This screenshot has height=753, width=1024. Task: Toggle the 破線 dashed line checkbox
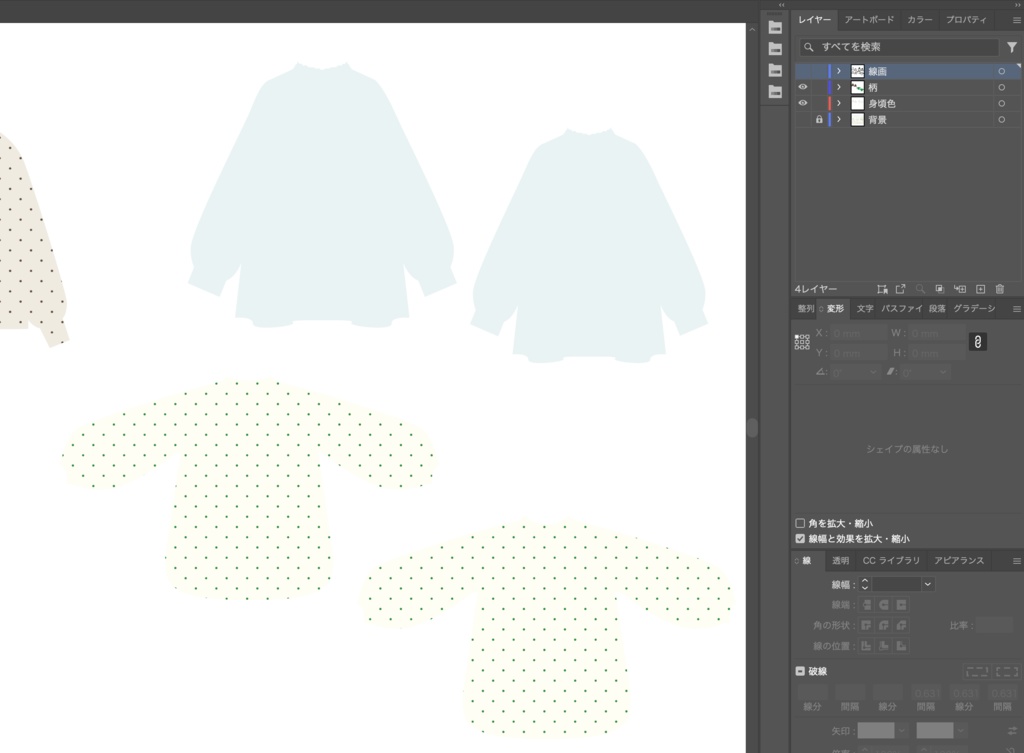click(x=800, y=671)
